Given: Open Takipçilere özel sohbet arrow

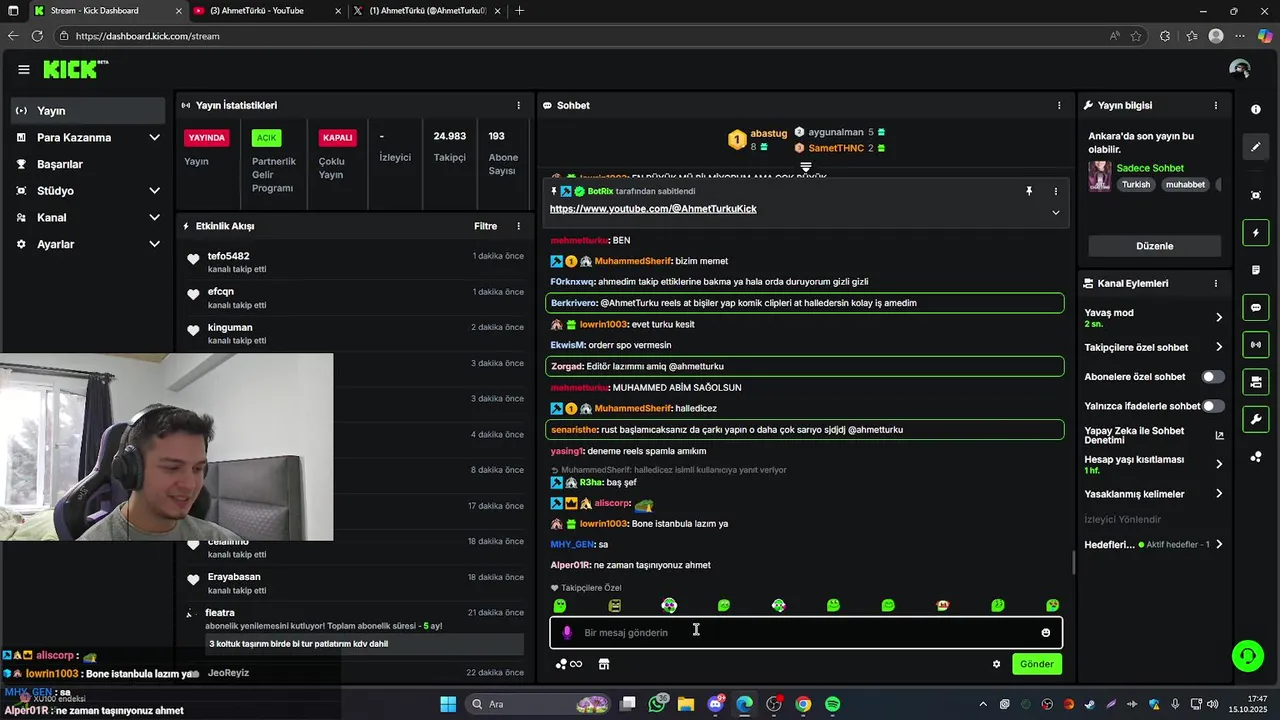Looking at the screenshot, I should click(x=1218, y=347).
